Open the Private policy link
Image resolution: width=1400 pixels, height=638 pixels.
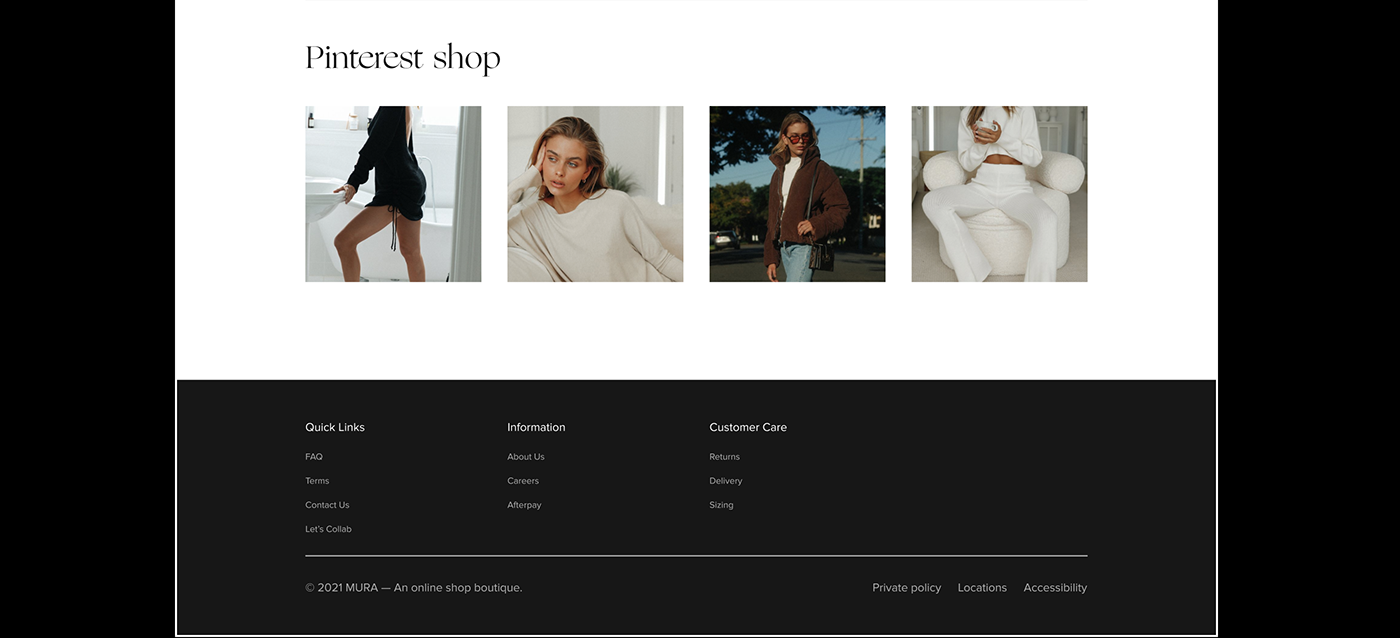click(x=906, y=587)
